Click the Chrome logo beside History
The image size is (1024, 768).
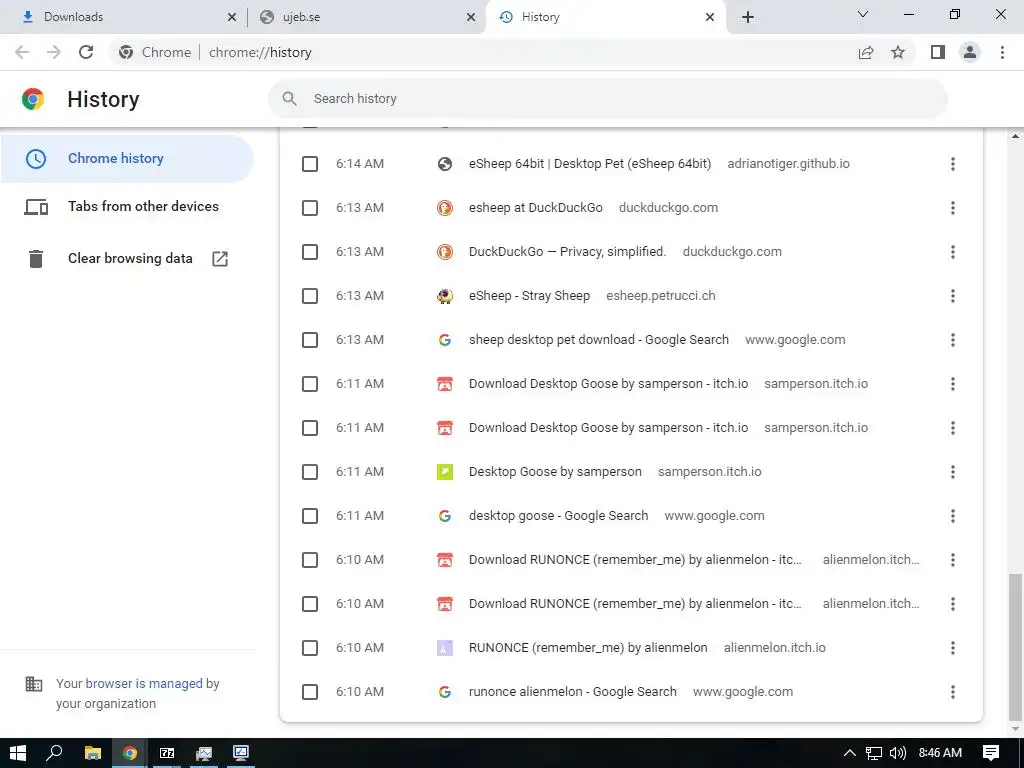(x=33, y=99)
